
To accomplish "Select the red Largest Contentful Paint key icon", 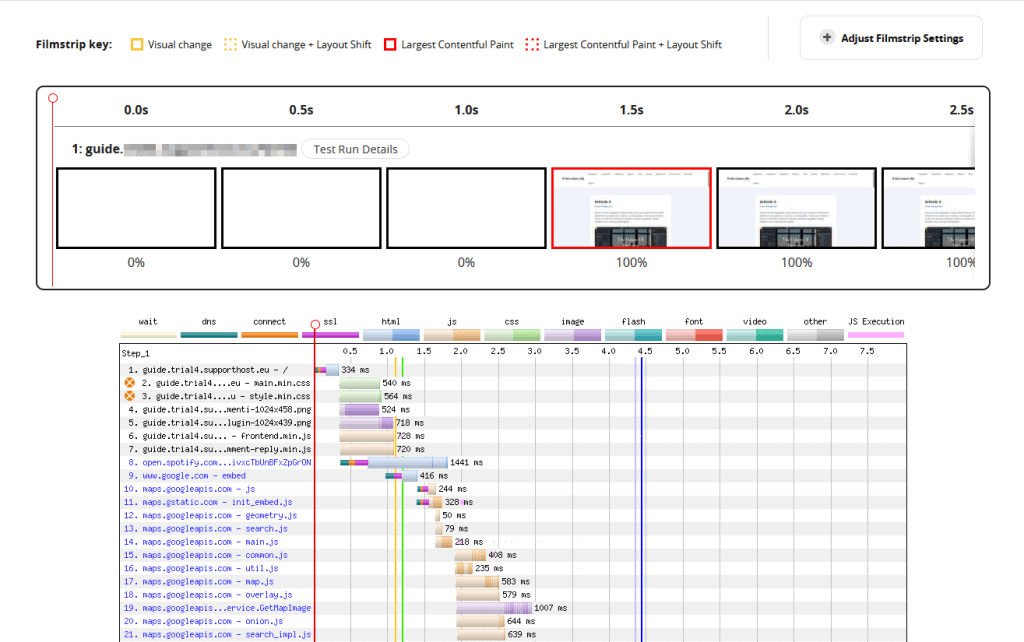I will click(x=390, y=44).
